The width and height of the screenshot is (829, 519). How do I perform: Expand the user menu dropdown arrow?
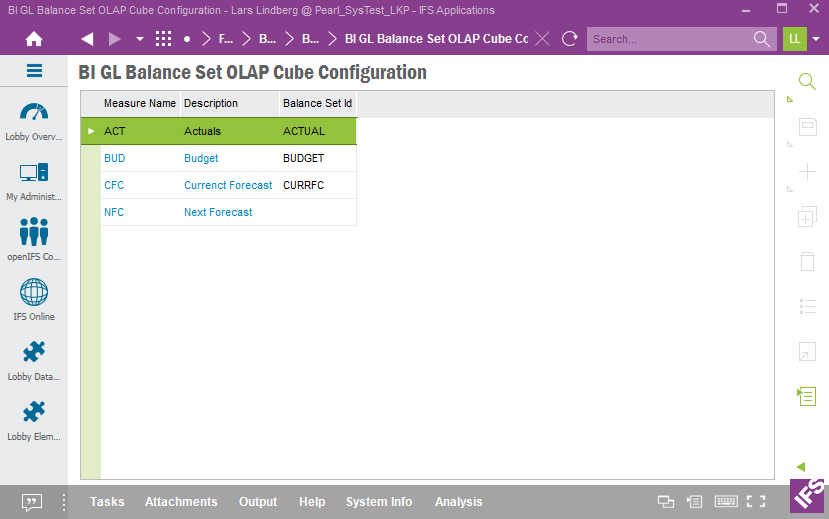click(816, 39)
